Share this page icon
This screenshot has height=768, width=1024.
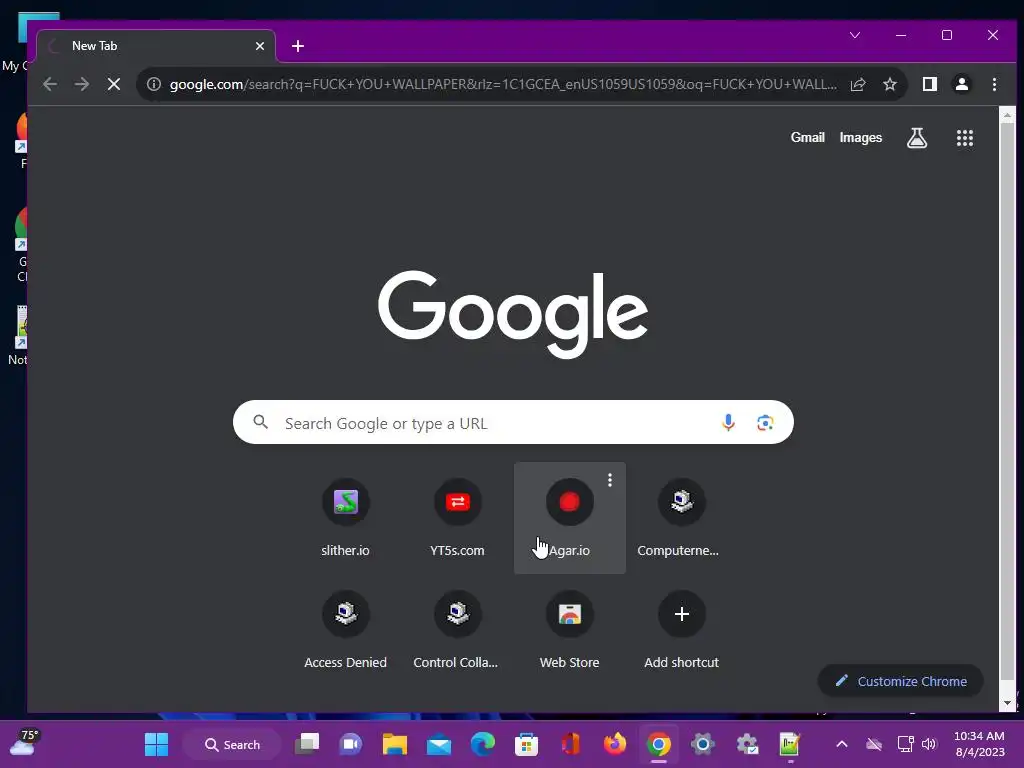tap(858, 84)
